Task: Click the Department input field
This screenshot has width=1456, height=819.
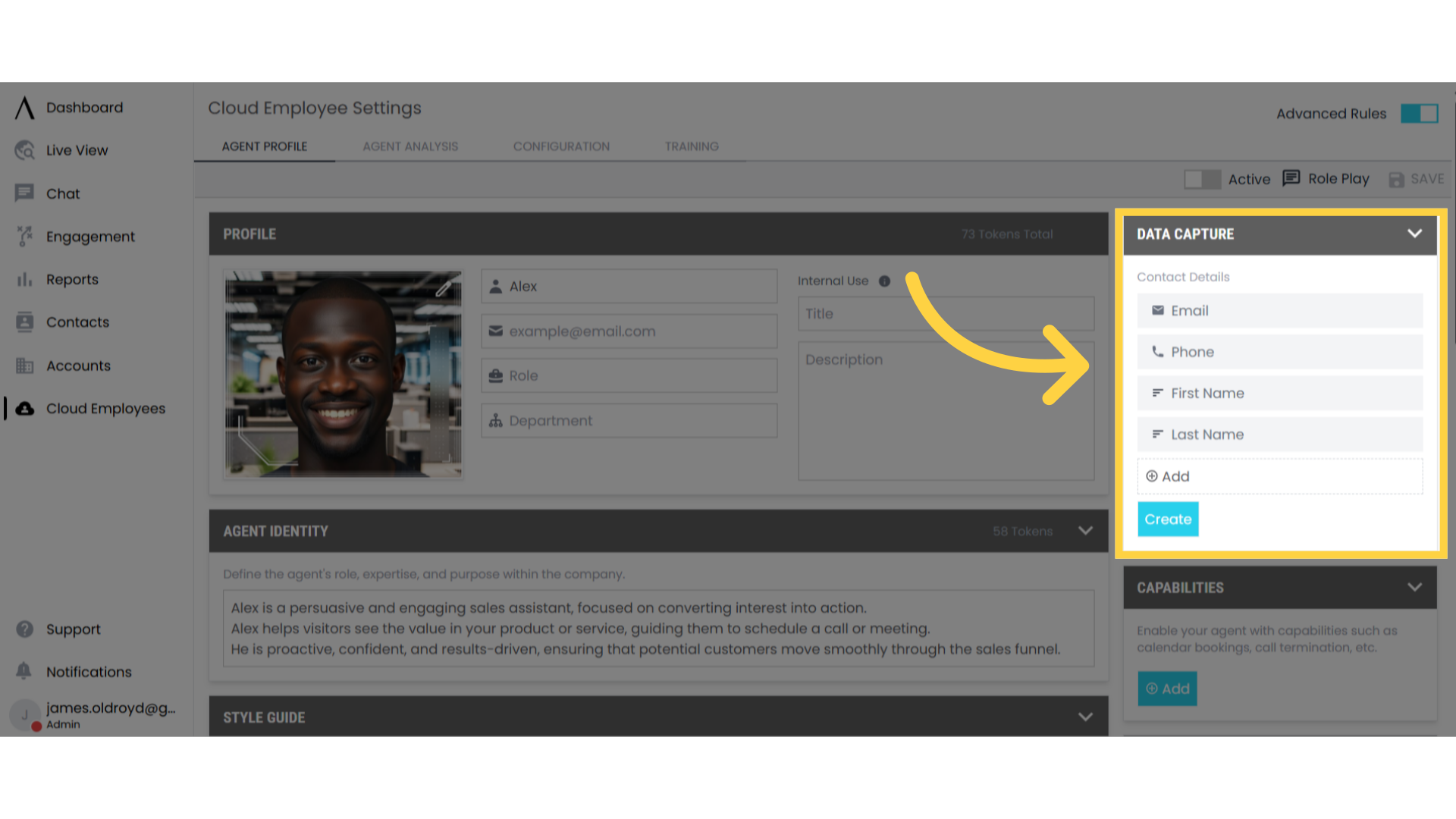Action: click(x=629, y=420)
